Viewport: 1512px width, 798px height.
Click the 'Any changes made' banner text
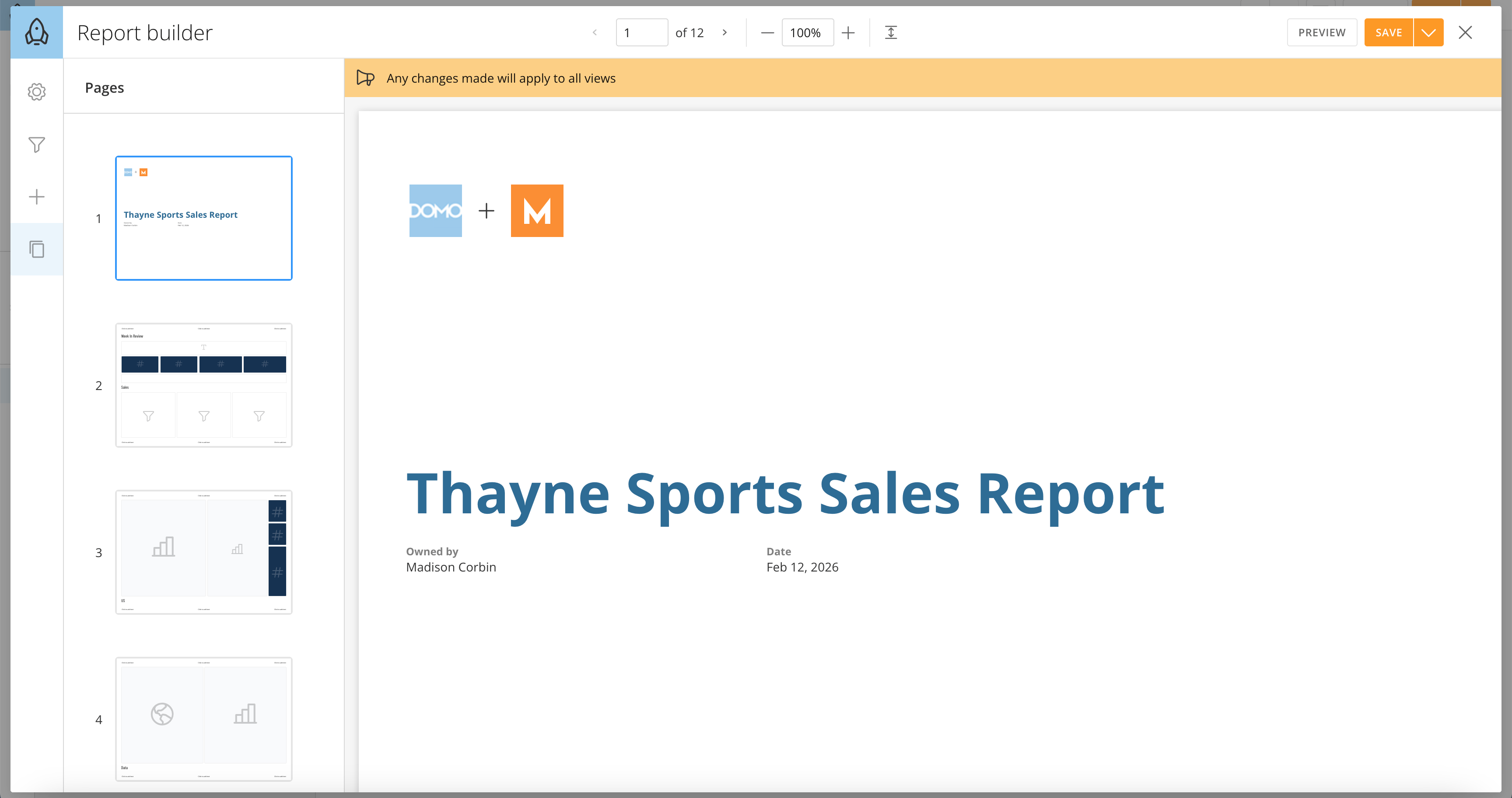500,78
